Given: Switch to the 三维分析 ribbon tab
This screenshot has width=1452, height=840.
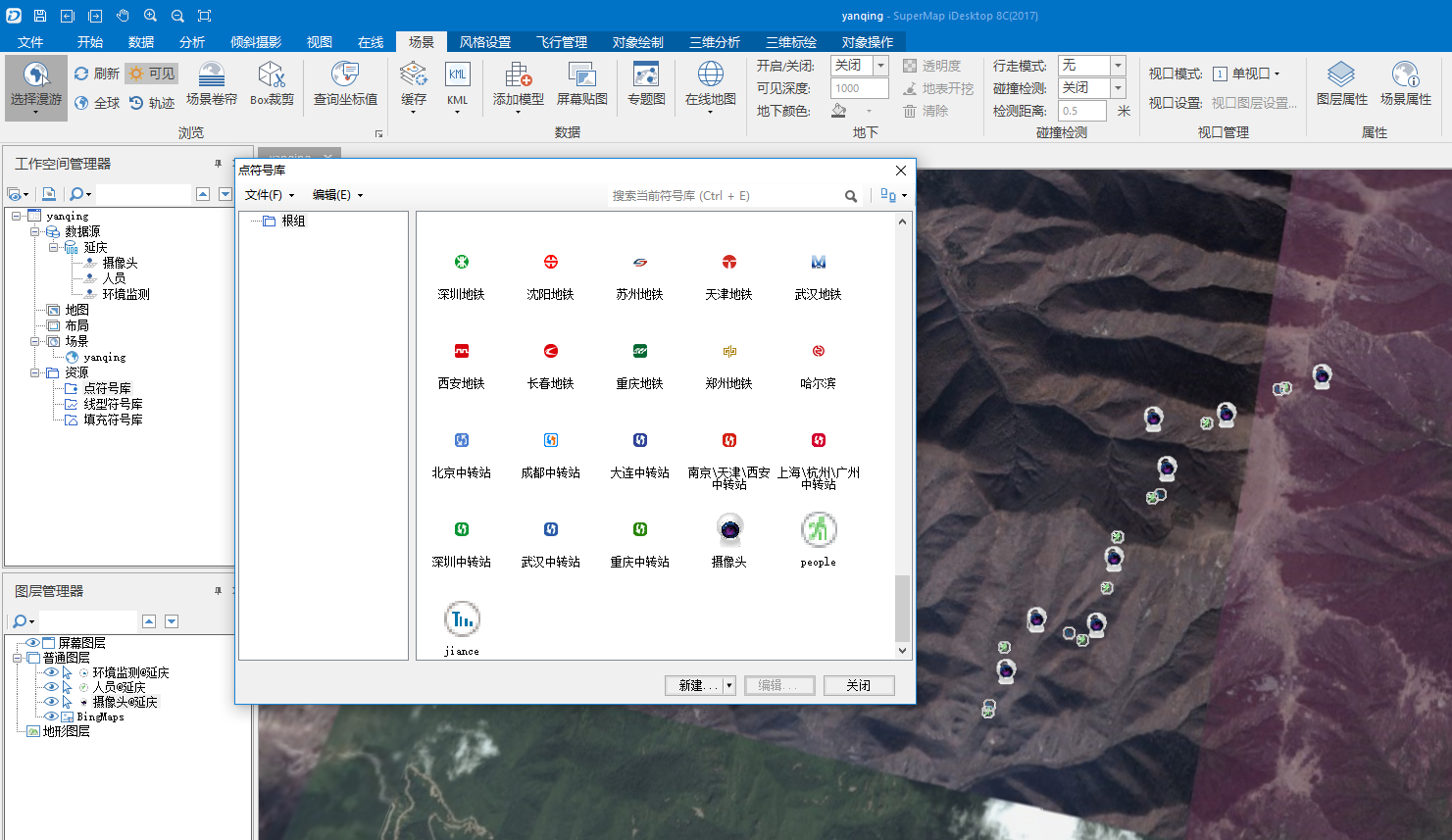Looking at the screenshot, I should click(x=715, y=42).
